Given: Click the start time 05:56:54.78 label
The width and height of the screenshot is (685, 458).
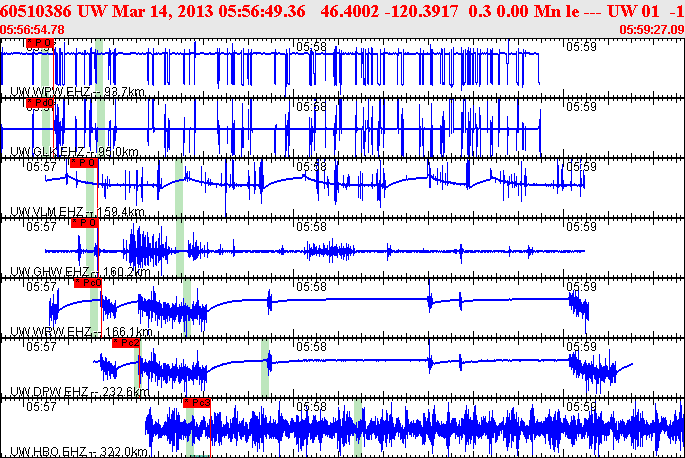Looking at the screenshot, I should pos(33,30).
